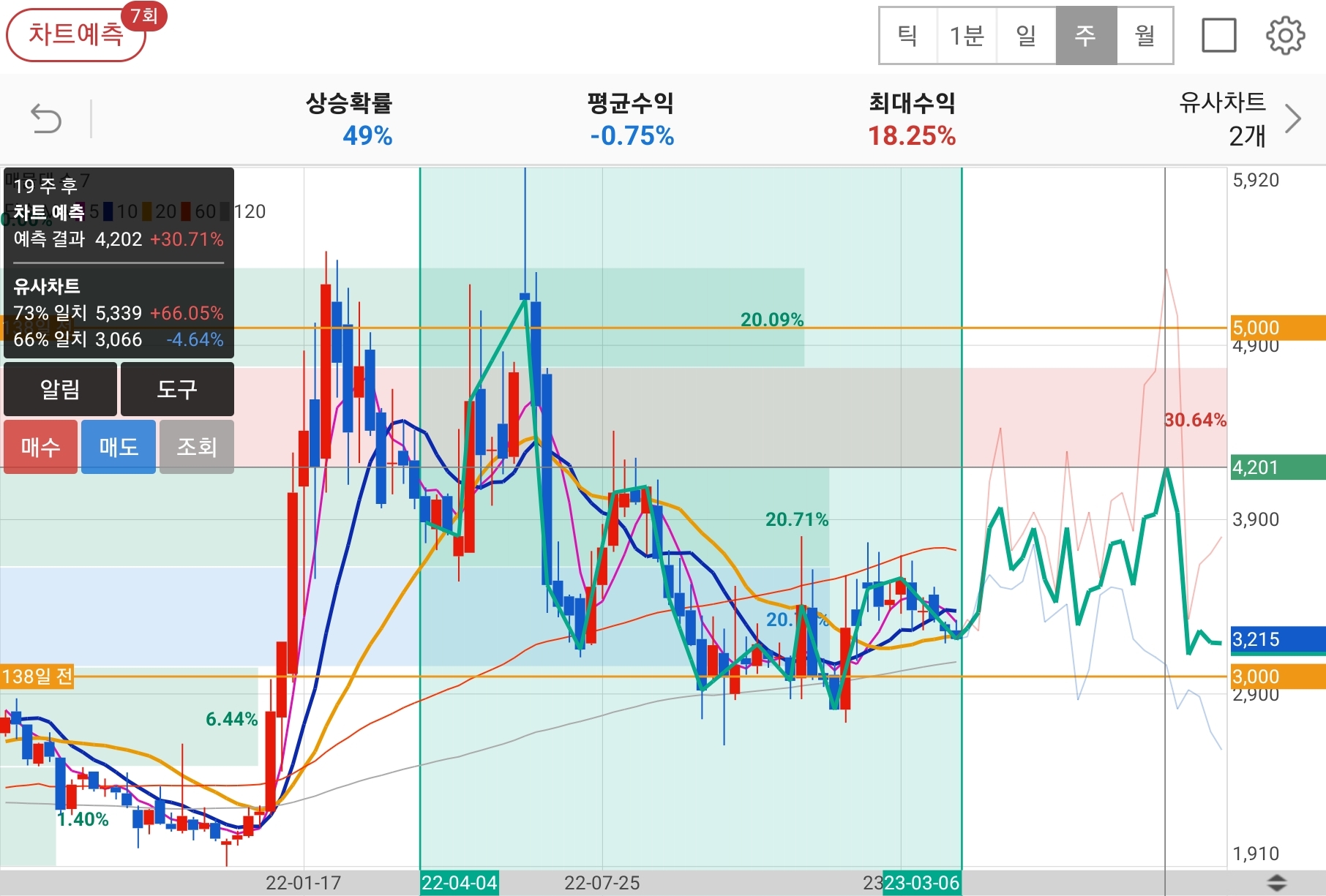Select the 1분 one-minute interval tab
Screen dimensions: 1326x896
967,35
